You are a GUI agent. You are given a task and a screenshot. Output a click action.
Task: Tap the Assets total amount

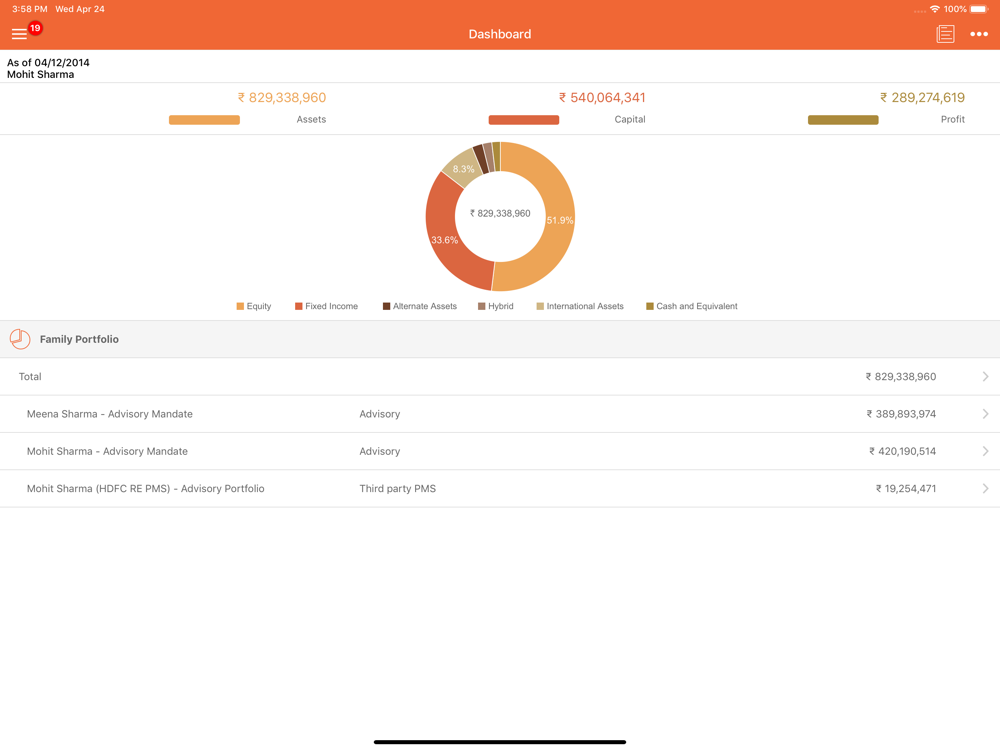coord(282,97)
